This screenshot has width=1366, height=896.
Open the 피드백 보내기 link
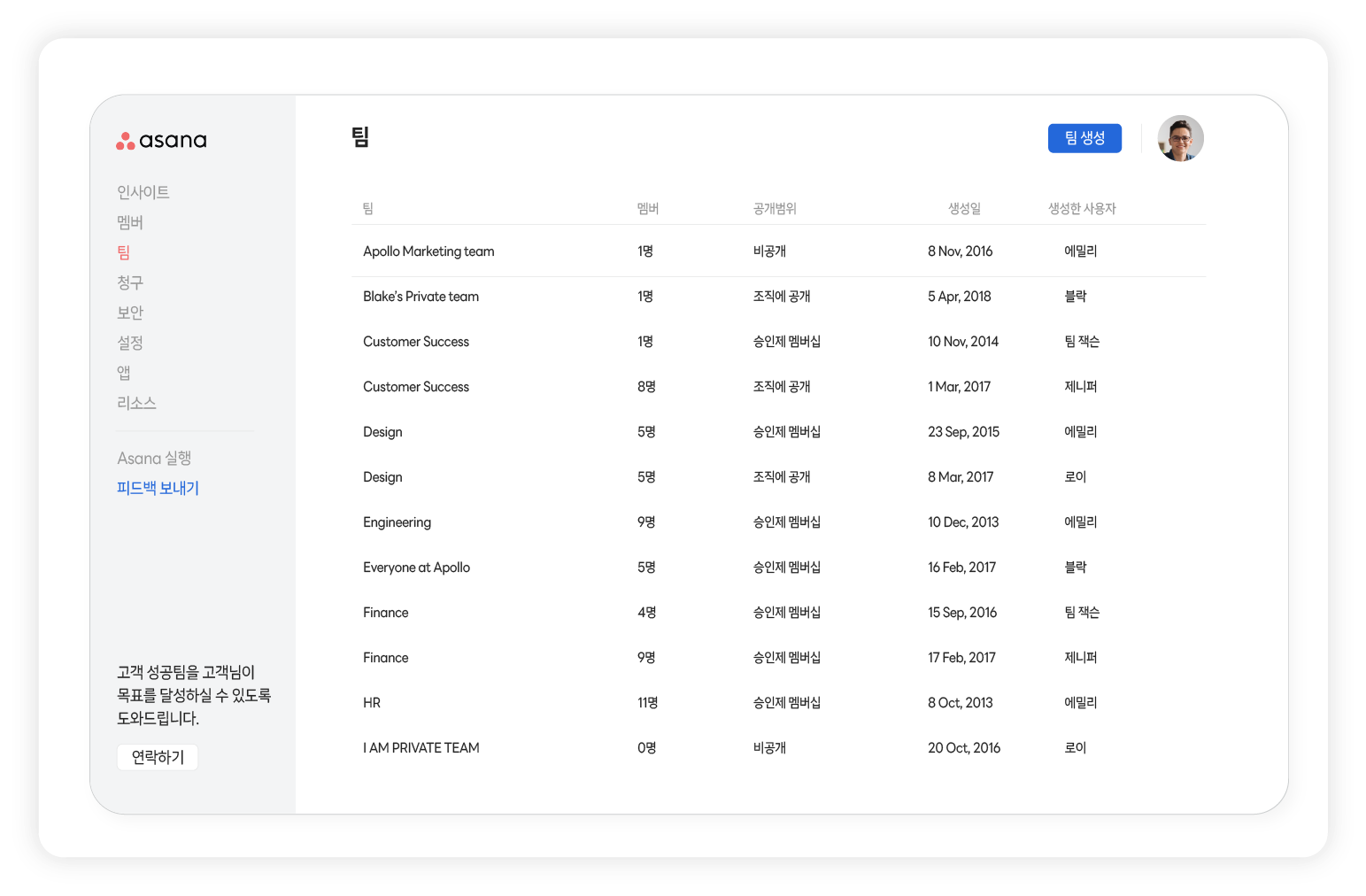(x=158, y=488)
